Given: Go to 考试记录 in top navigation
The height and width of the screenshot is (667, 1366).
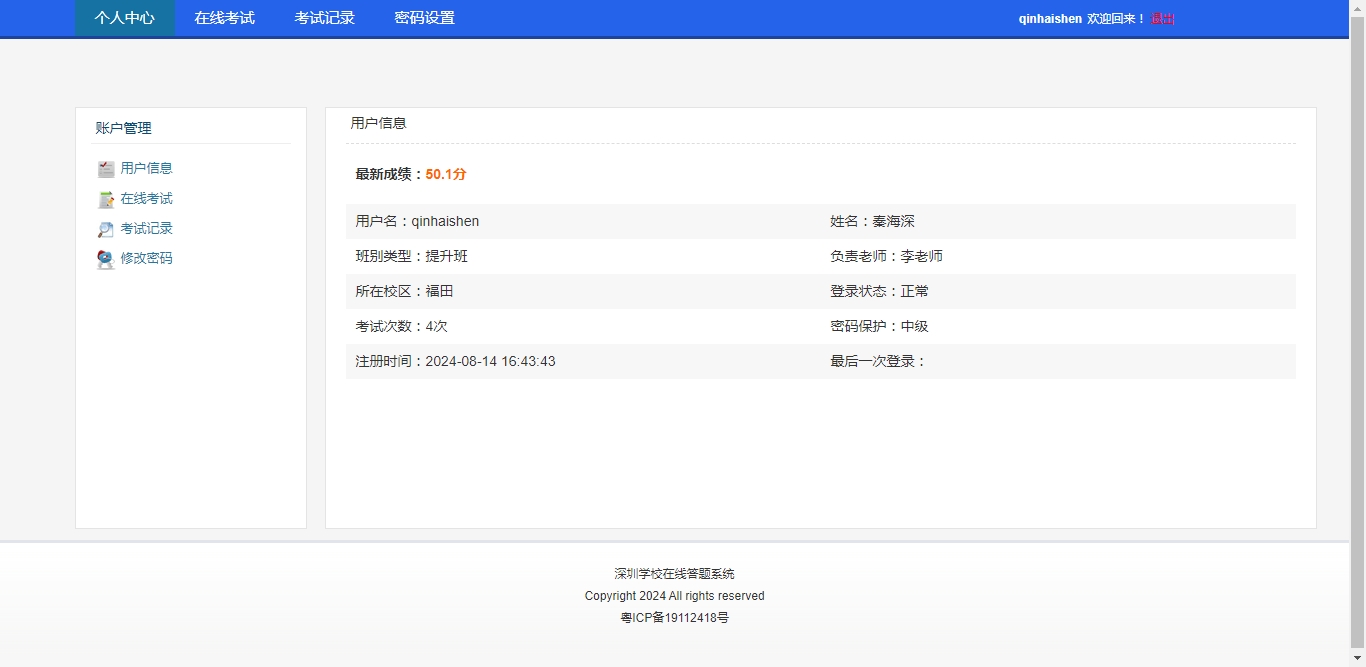Looking at the screenshot, I should (325, 18).
